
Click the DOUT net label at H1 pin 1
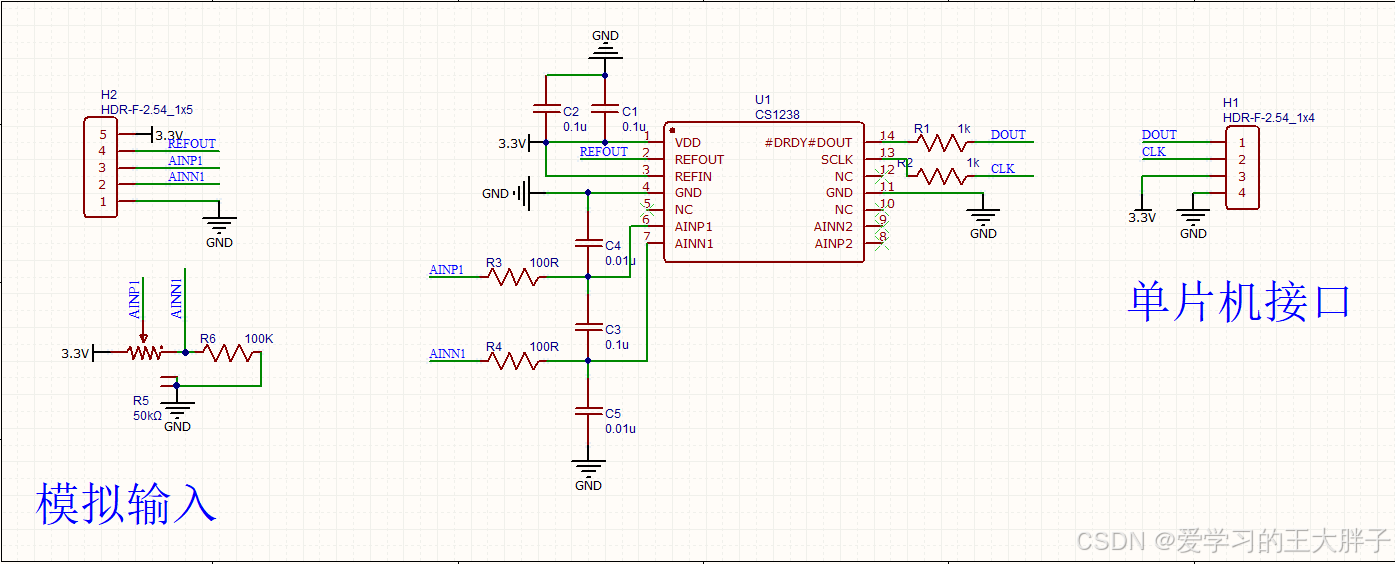click(1159, 135)
